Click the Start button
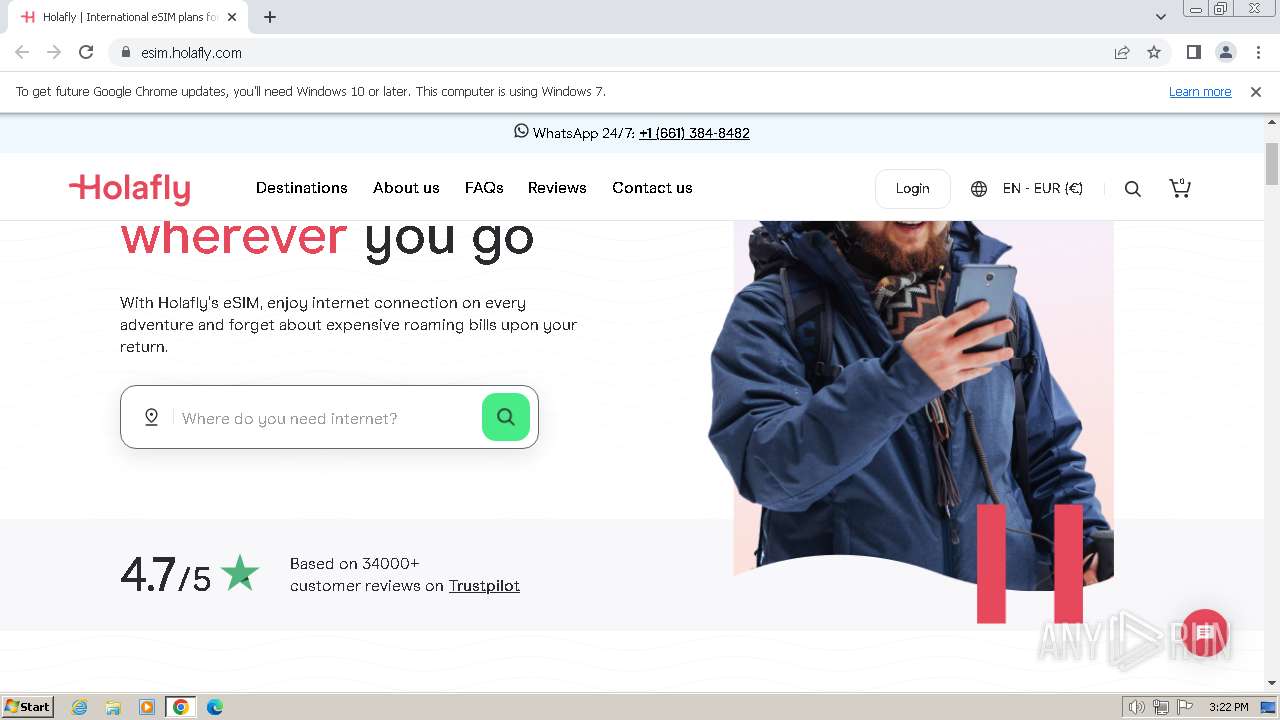 pyautogui.click(x=28, y=707)
